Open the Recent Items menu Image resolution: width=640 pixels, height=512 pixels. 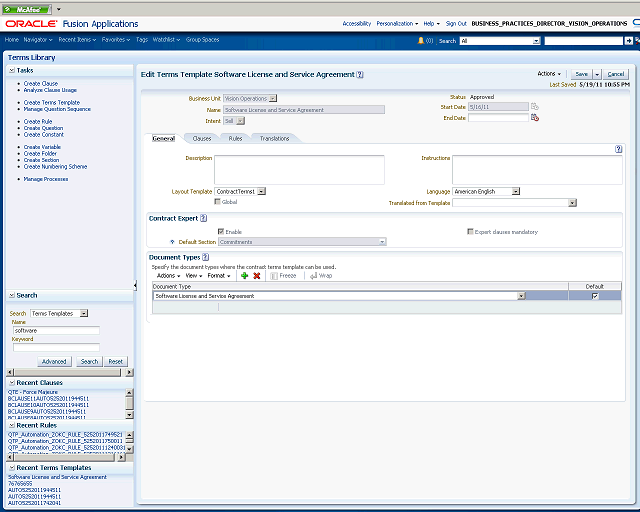point(77,40)
